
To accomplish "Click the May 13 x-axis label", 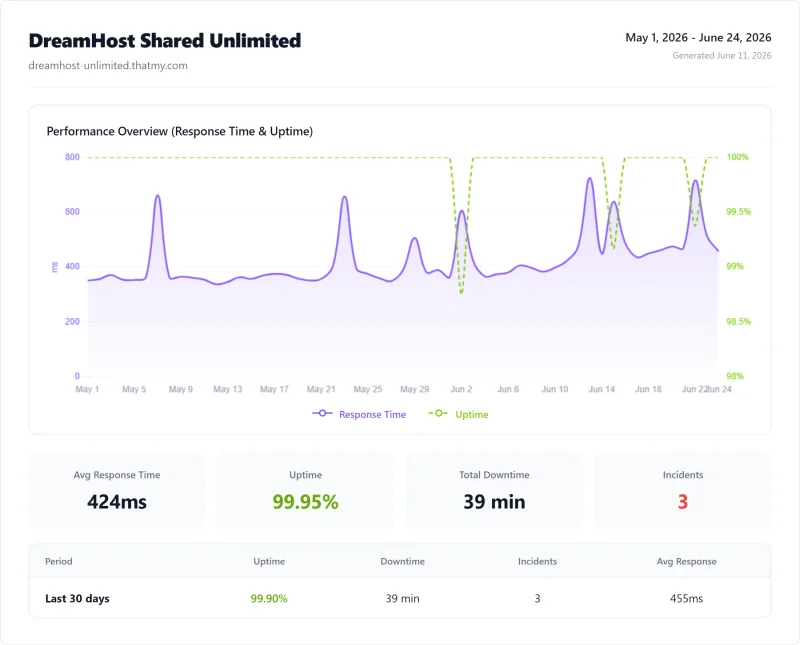I will tap(228, 389).
